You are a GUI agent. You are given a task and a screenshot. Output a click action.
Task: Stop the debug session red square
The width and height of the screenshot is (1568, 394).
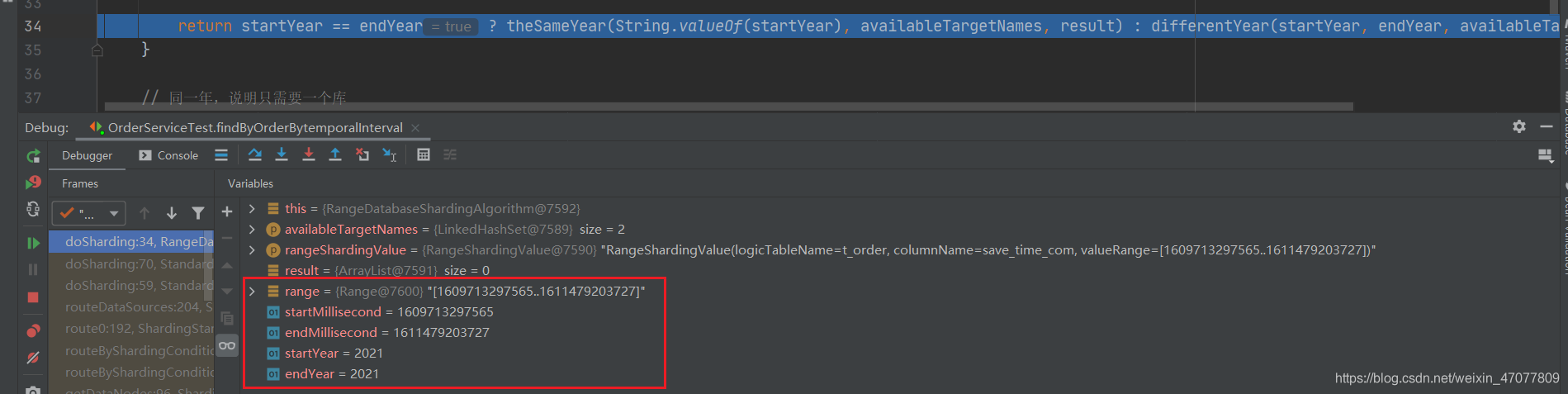pos(33,297)
